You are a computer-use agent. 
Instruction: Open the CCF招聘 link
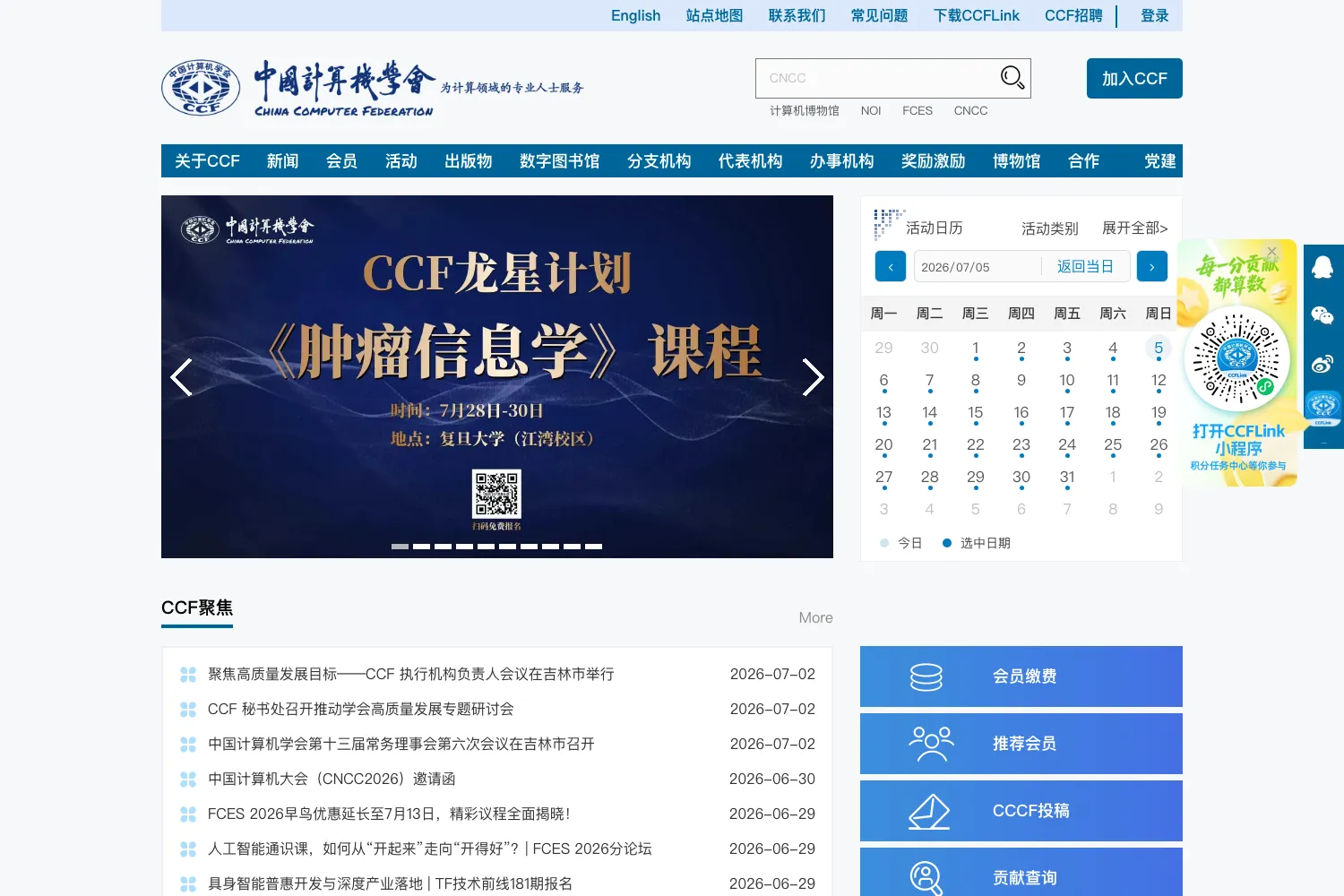[1073, 15]
